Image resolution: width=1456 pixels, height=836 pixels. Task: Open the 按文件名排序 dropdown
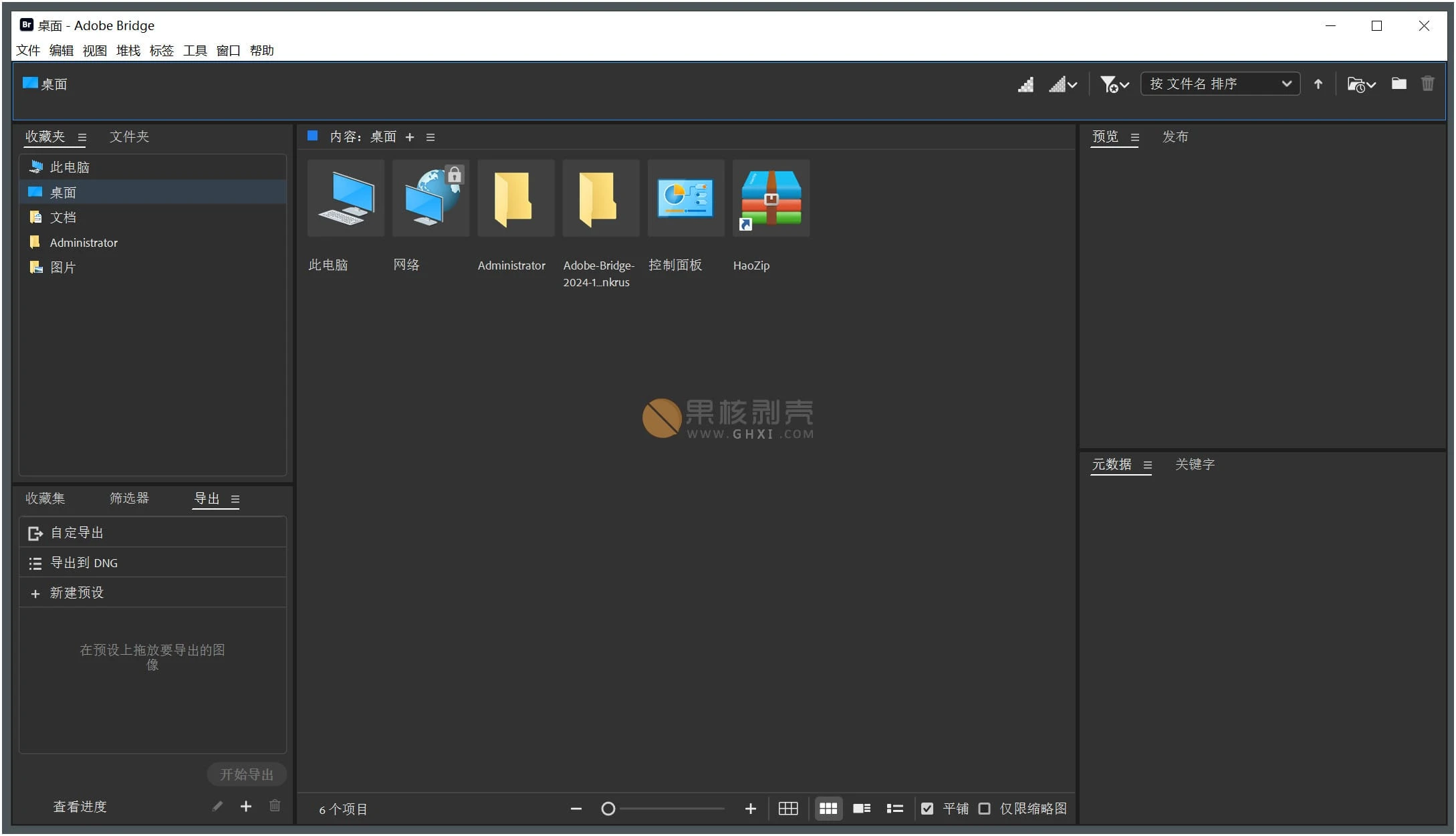click(x=1220, y=84)
